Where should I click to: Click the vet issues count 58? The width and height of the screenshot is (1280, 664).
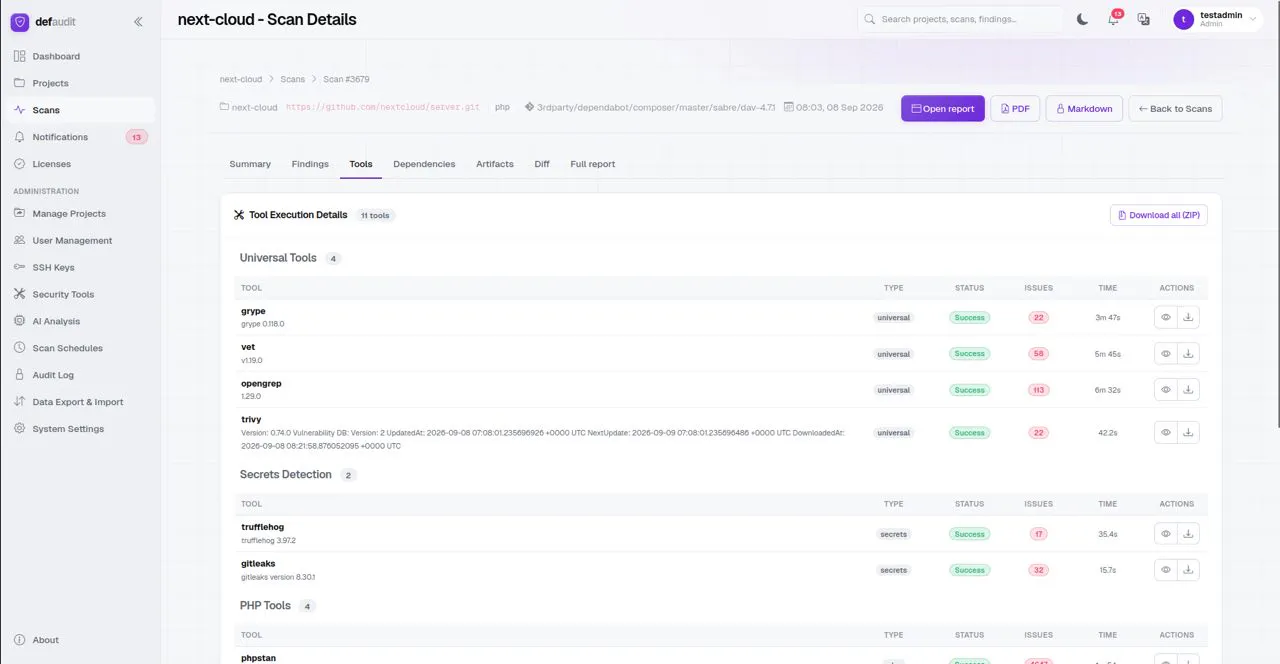coord(1038,354)
